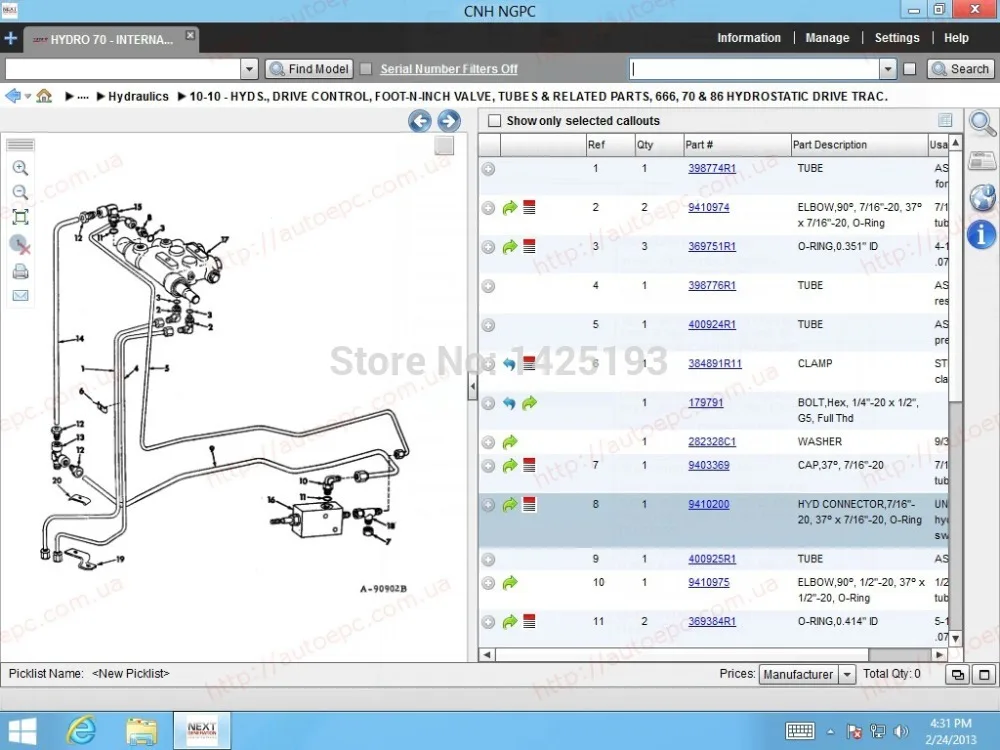Open part number 9410200 link
This screenshot has width=1000, height=750.
coord(709,504)
